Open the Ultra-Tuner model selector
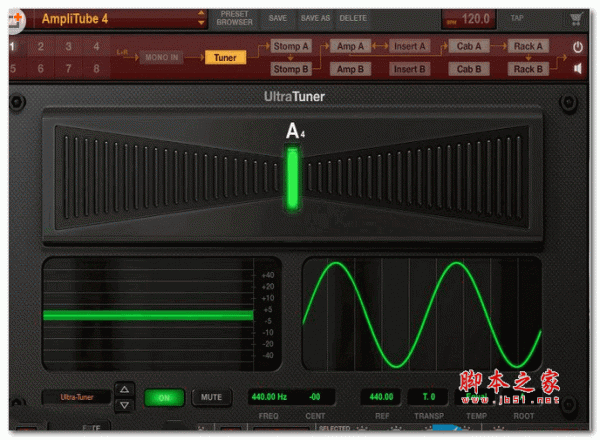 (77, 398)
